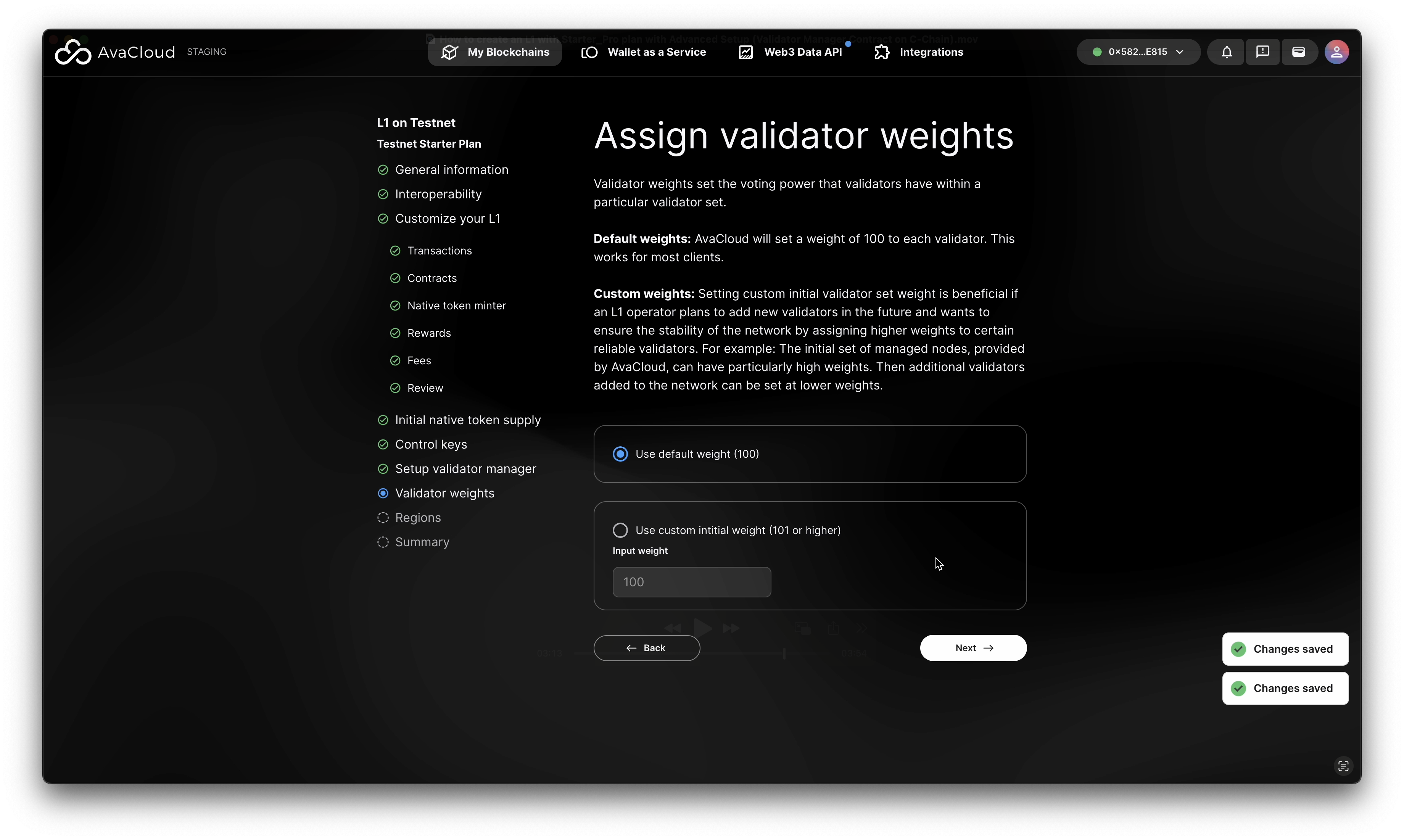Open the Native token minter step
Image resolution: width=1404 pixels, height=840 pixels.
456,306
